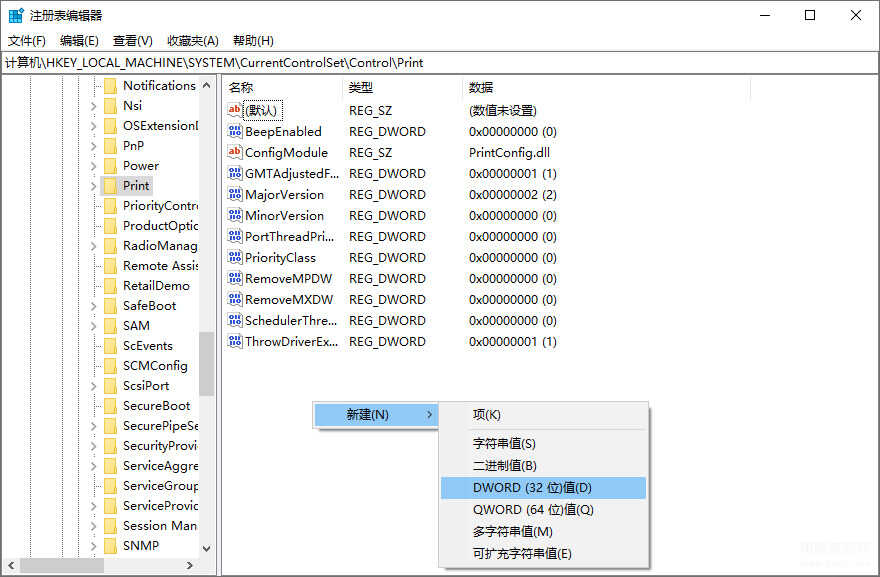Choose 可扩充字符串值(E) in submenu
The height and width of the screenshot is (577, 880).
[543, 553]
